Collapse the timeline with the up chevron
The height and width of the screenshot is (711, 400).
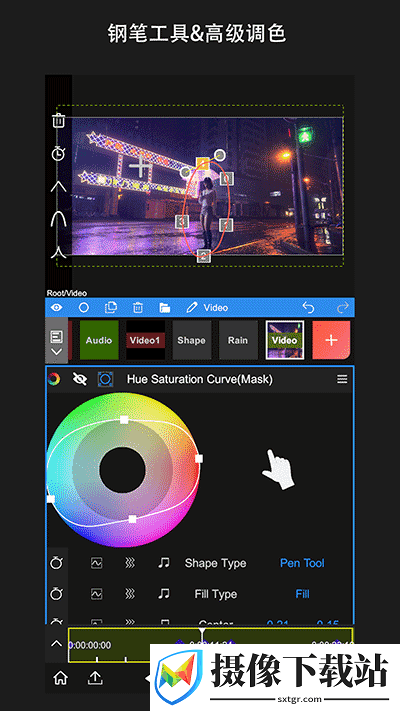pos(56,643)
